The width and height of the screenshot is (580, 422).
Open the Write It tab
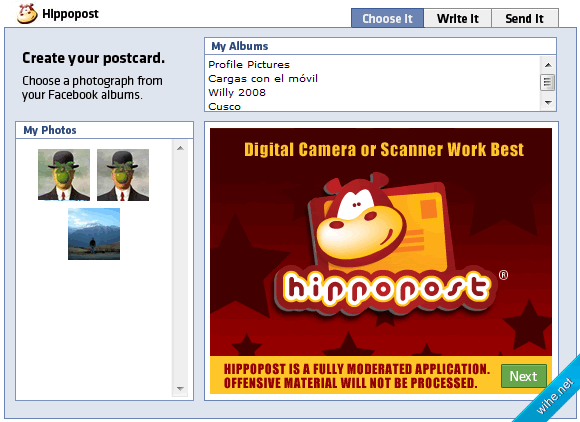[458, 18]
